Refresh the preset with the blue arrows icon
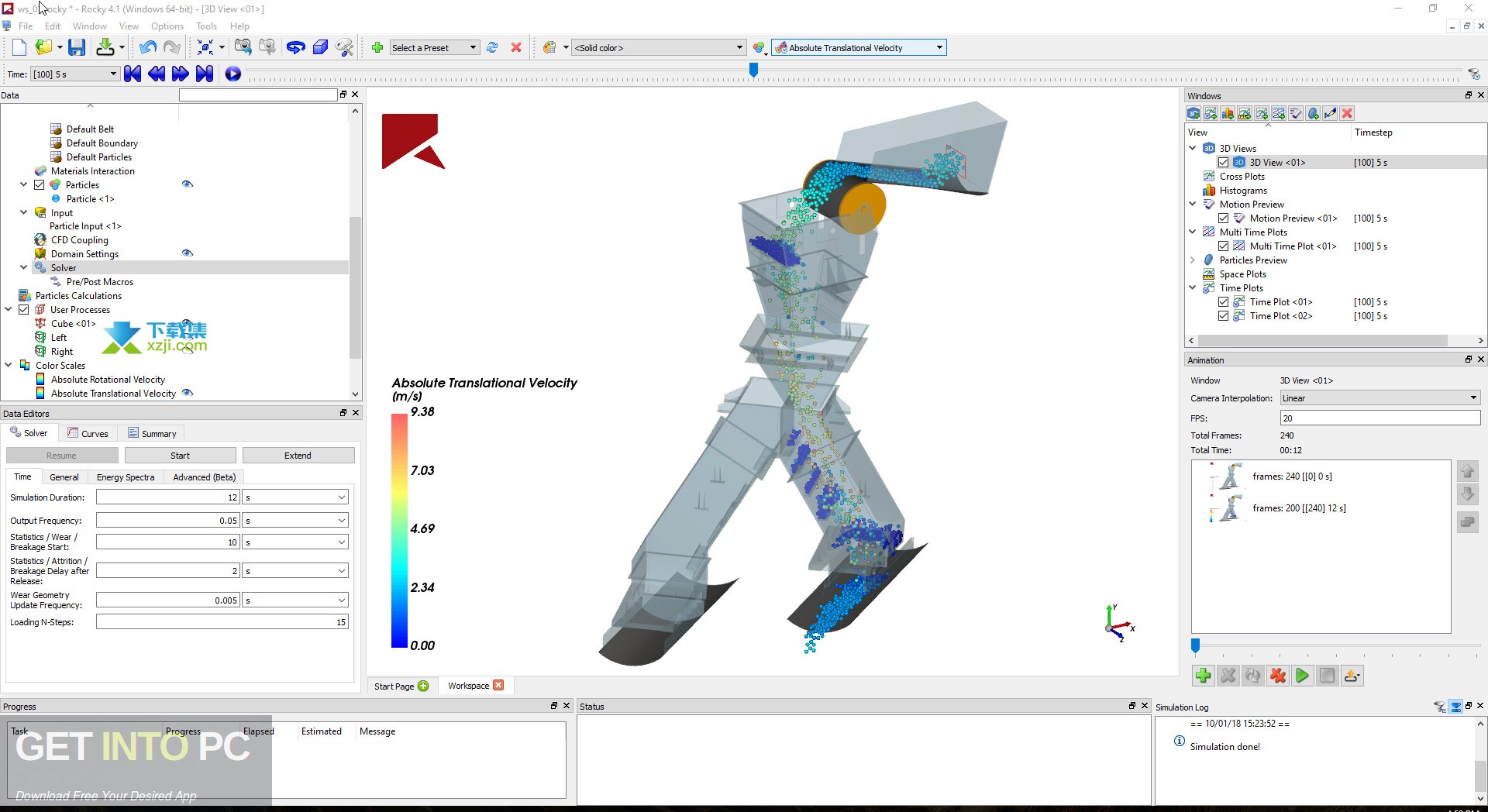Screen dimensions: 1488x812 click(x=492, y=47)
